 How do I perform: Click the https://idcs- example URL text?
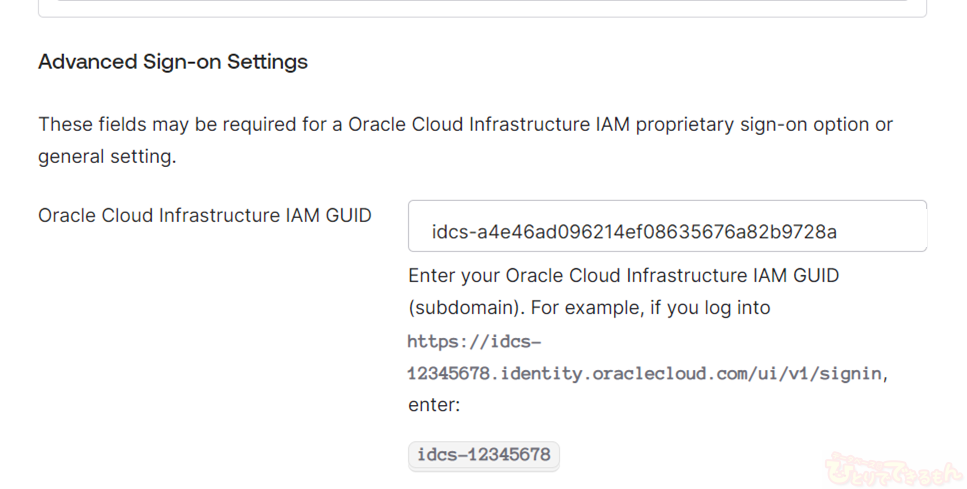(474, 341)
